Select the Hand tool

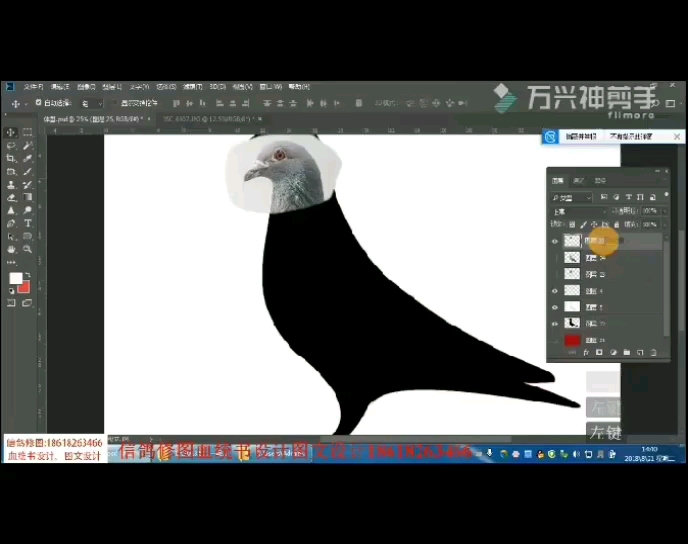click(11, 249)
